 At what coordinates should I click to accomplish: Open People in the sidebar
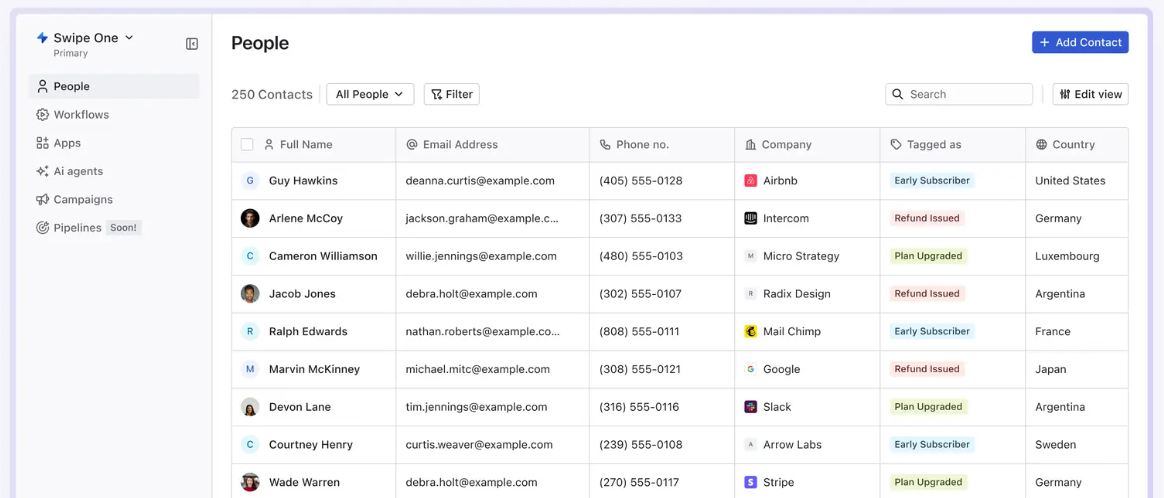pos(114,86)
